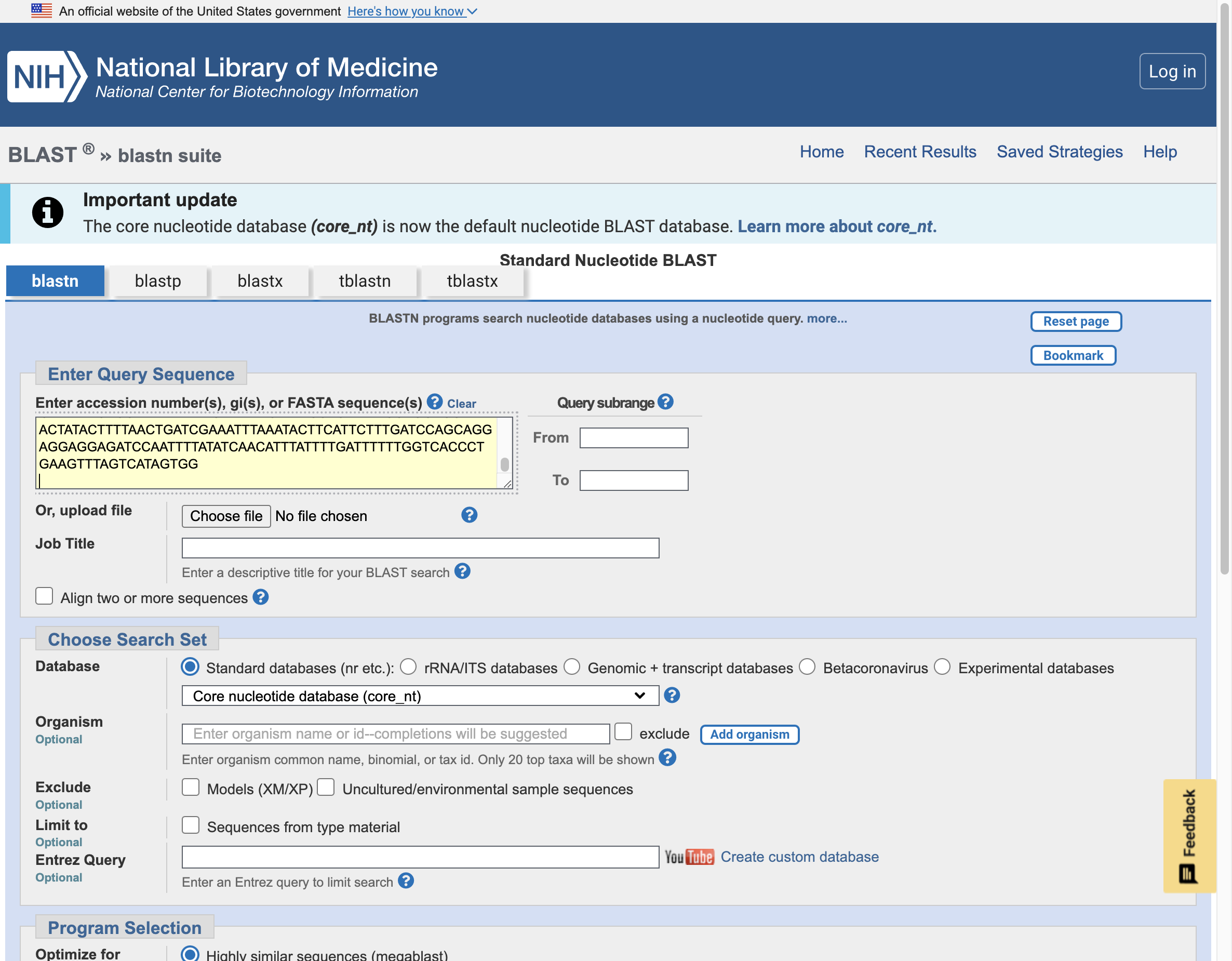The image size is (1232, 961).
Task: Click the Add organism button
Action: 749,735
